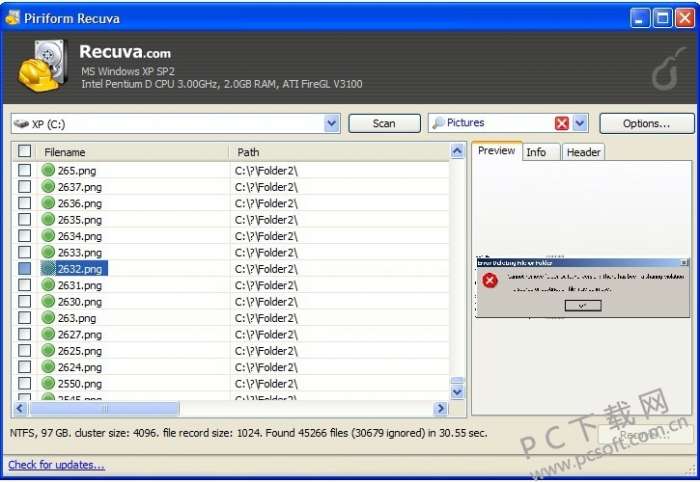Check the box for 2632.png
Screen dimensions: 700x483
(25, 268)
